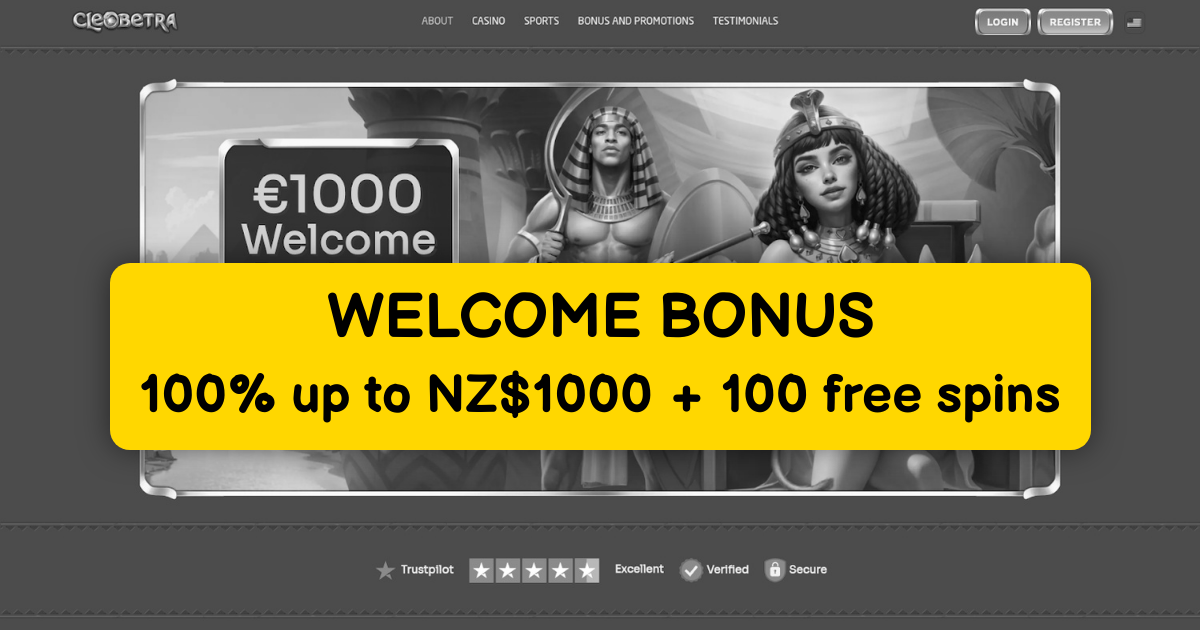Click the Cleobetra logo
Screen dimensions: 1200x630
tap(125, 21)
